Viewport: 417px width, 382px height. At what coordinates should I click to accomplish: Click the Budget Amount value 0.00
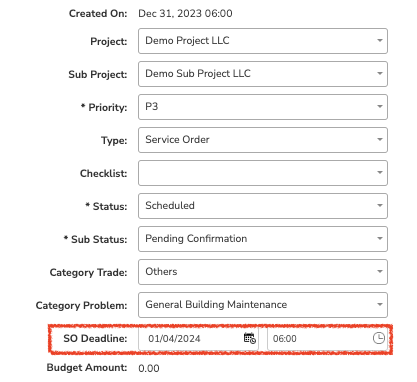(x=149, y=368)
